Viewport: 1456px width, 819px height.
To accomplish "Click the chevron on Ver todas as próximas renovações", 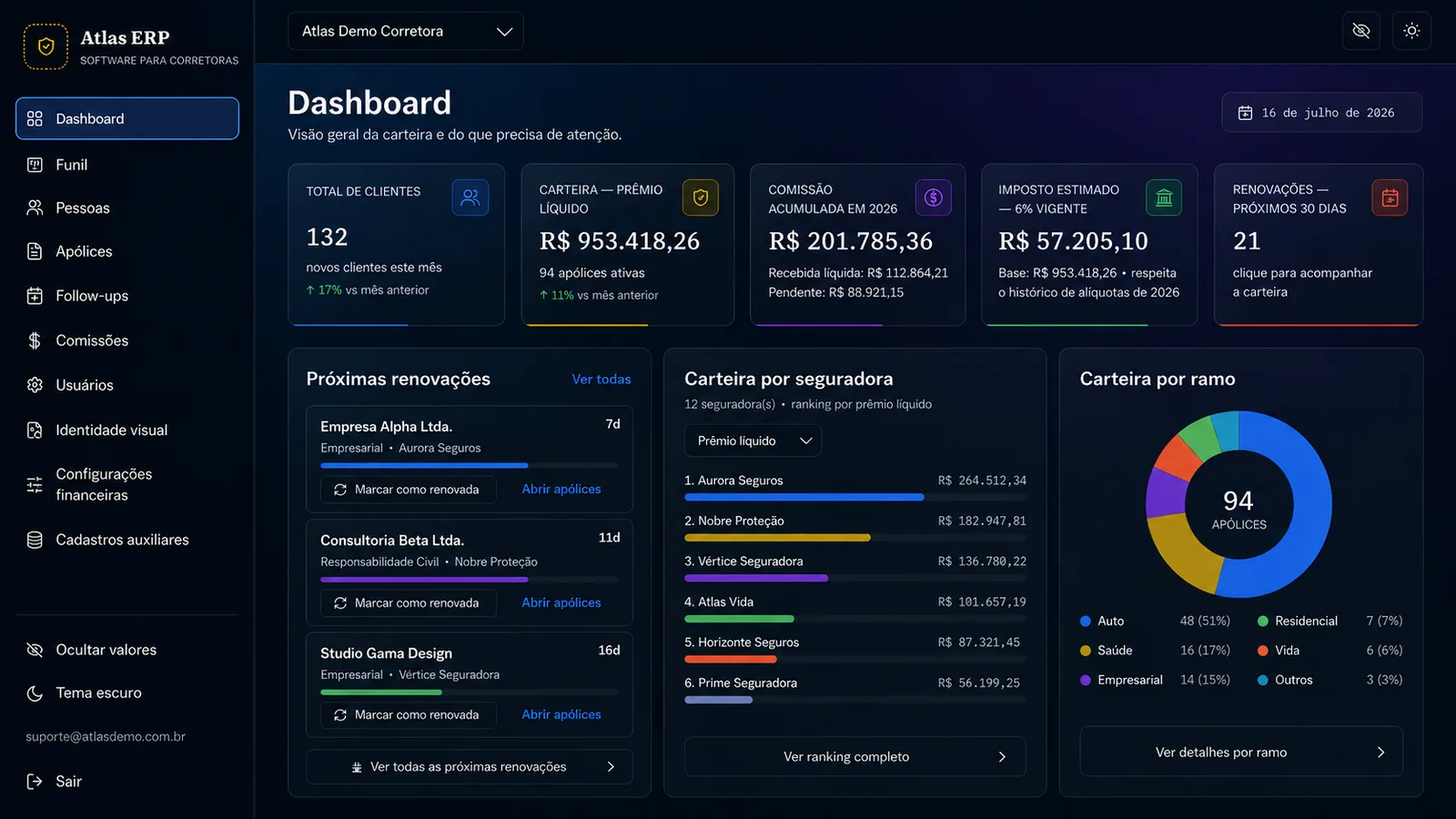I will tap(611, 767).
